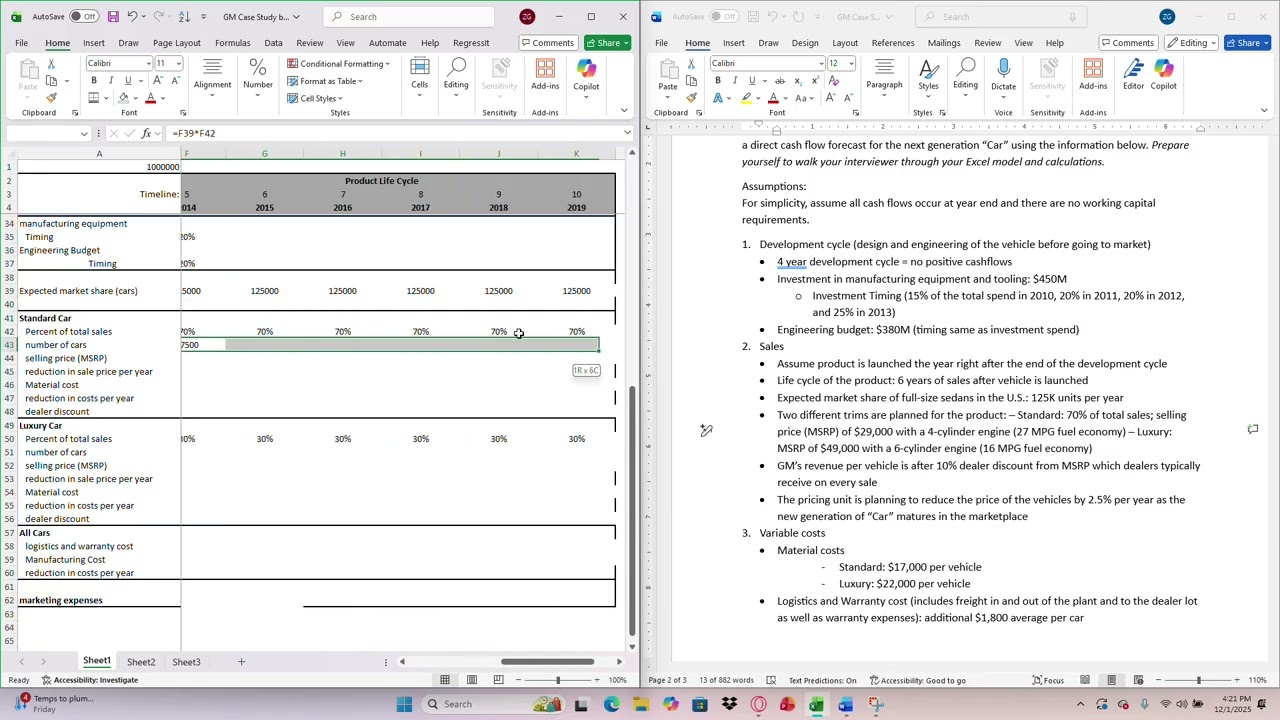Expand Format as Table menu
The height and width of the screenshot is (720, 1280).
click(x=325, y=81)
